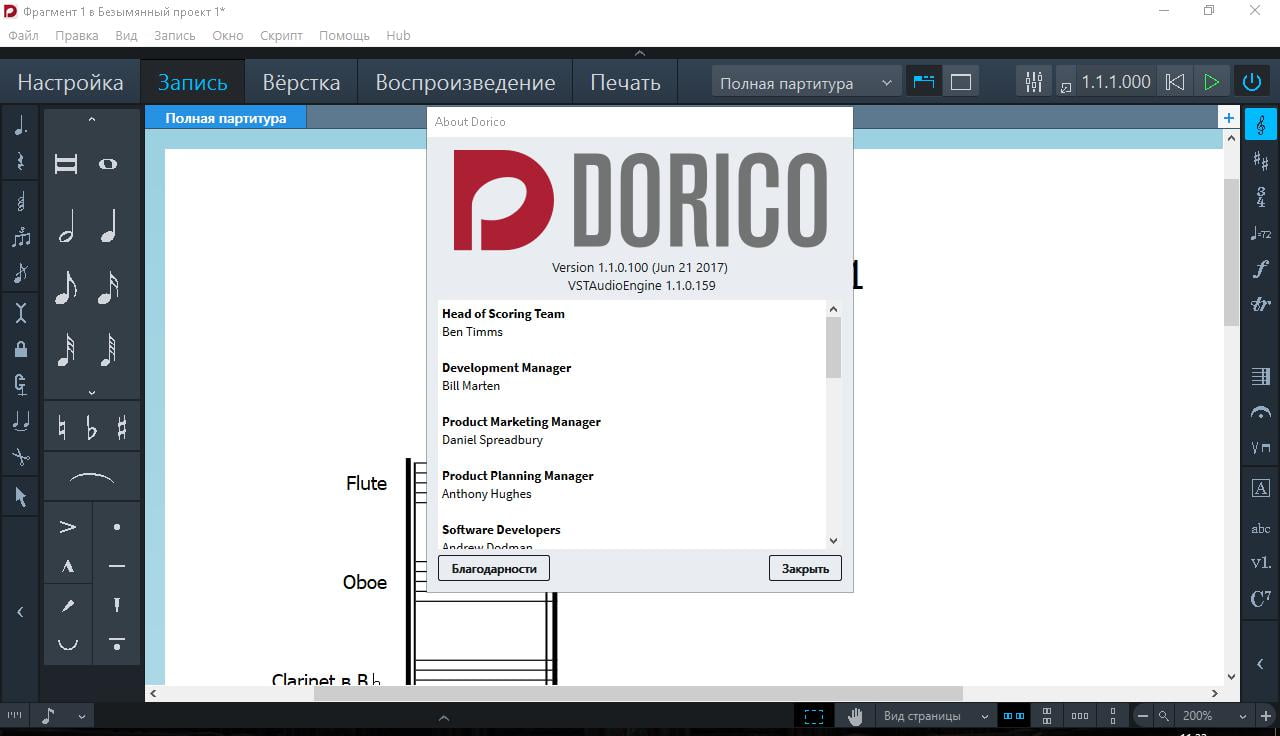1280x736 pixels.
Task: Open the Dynamics panel
Action: (x=1261, y=269)
